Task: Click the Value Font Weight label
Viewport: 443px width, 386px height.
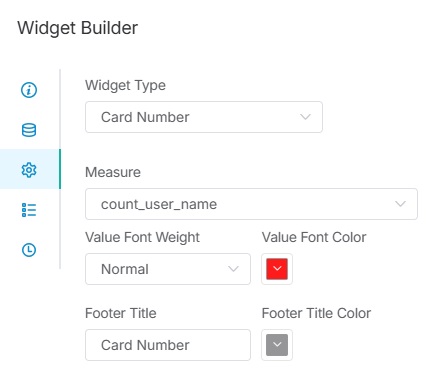Action: click(142, 237)
